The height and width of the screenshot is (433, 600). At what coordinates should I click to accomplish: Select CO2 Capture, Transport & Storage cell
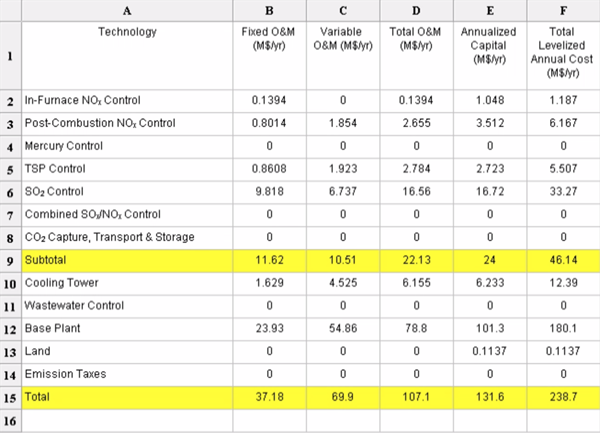pyautogui.click(x=127, y=238)
